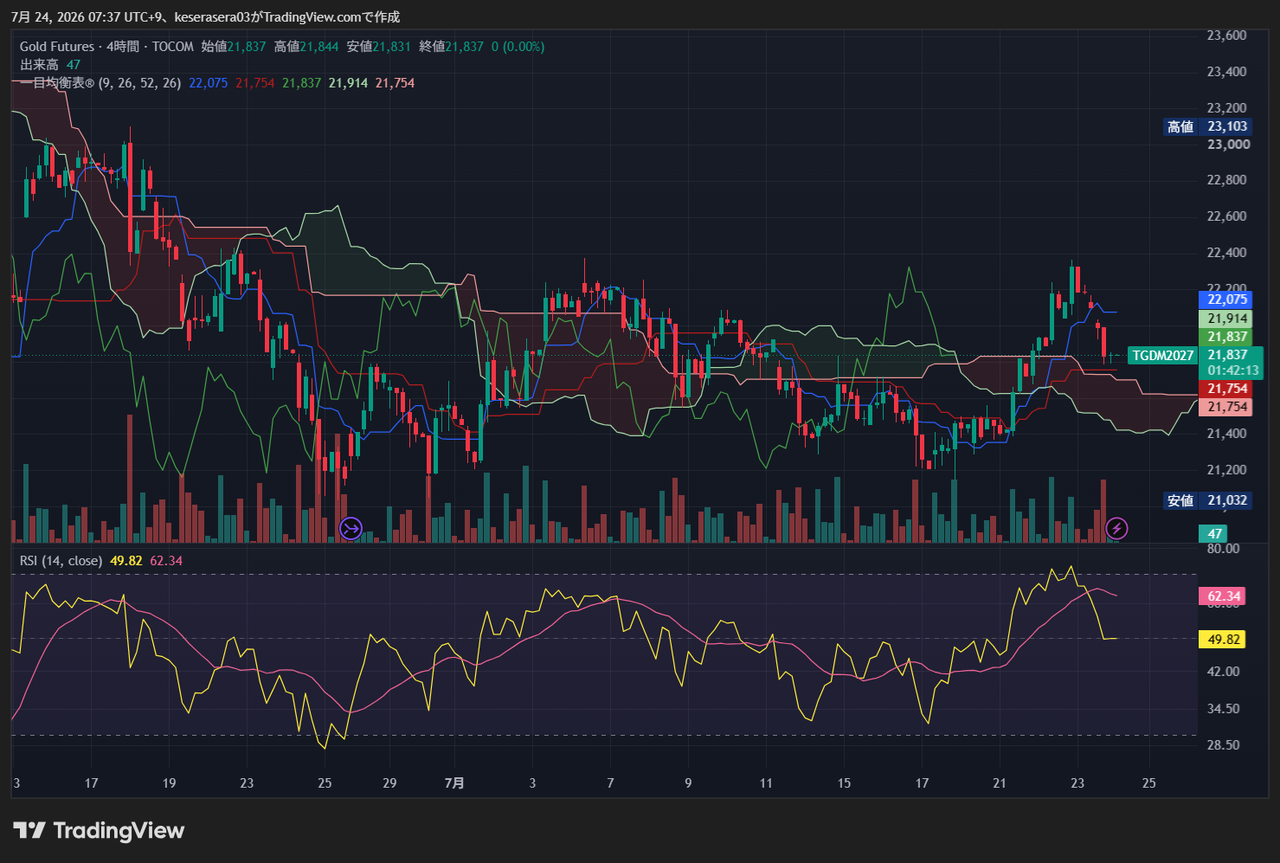The height and width of the screenshot is (863, 1280).
Task: Select the 高値 value 21,844 in legend
Action: tap(319, 47)
